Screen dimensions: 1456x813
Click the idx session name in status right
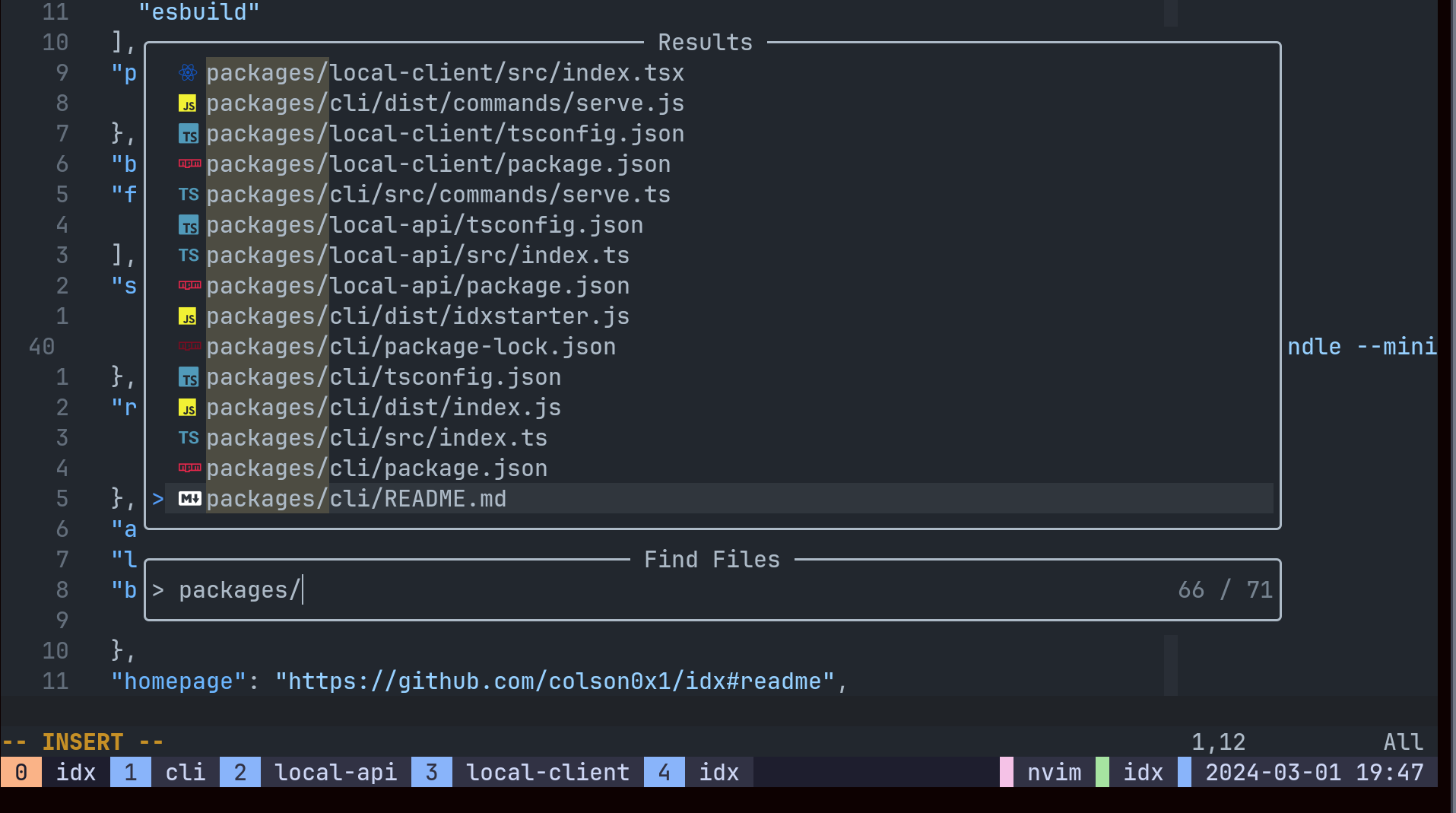click(1143, 773)
